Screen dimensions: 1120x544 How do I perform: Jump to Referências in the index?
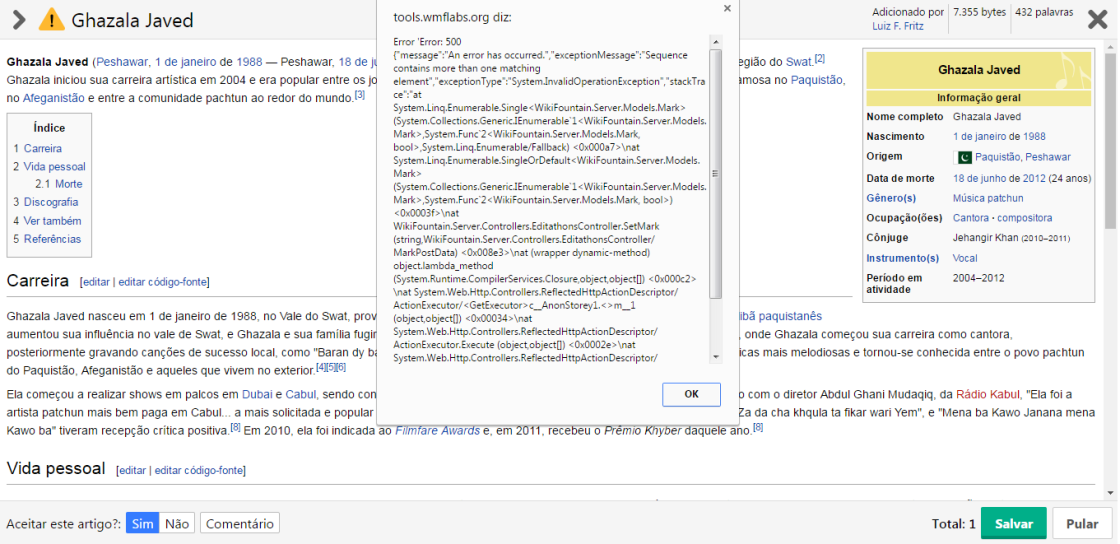tap(52, 238)
